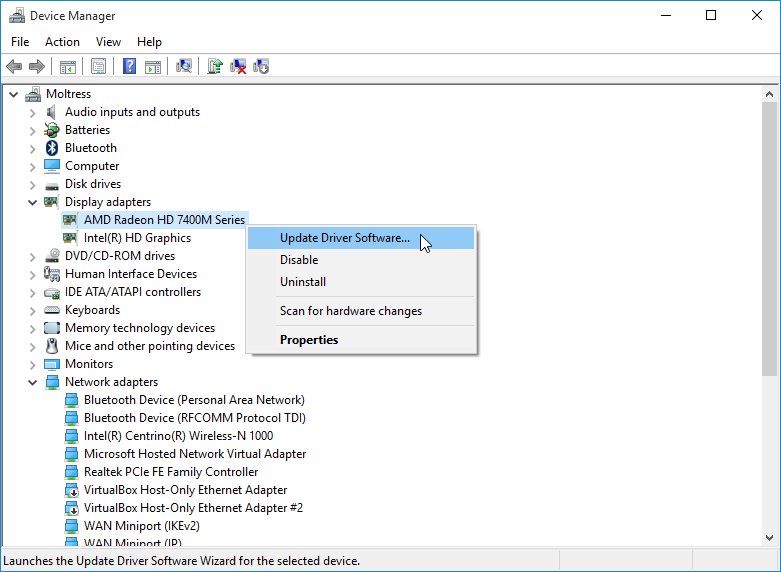This screenshot has height=572, width=781.
Task: Click the Moltress root computer icon
Action: [x=33, y=94]
